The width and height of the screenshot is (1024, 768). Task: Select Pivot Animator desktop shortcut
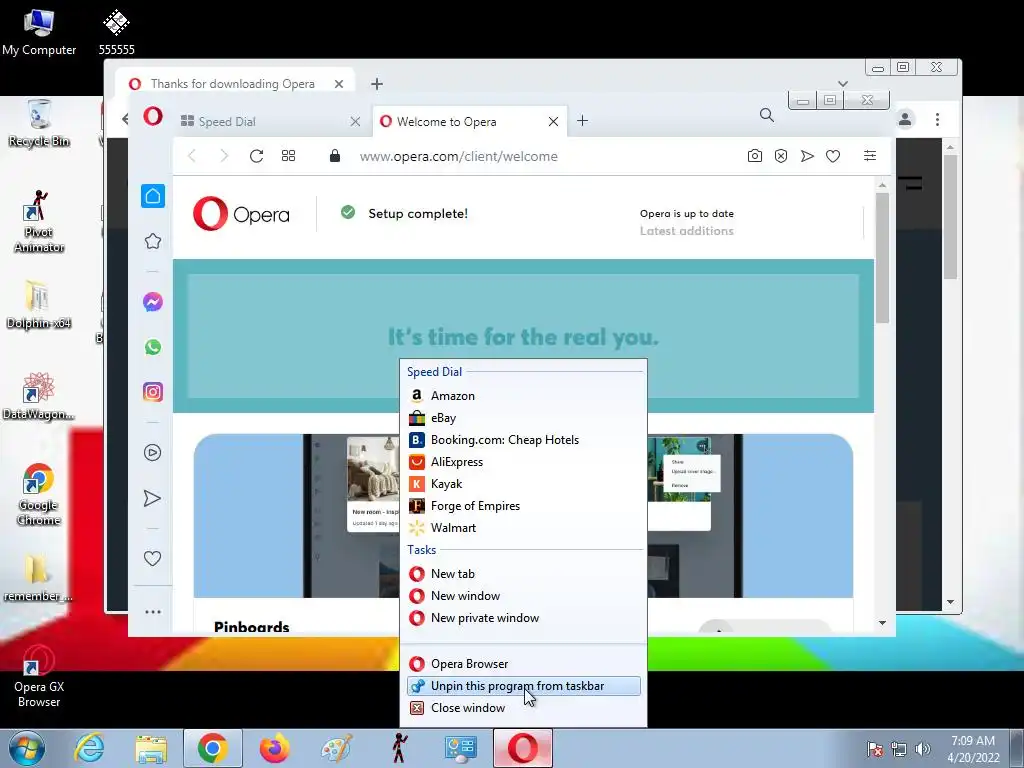[x=39, y=221]
